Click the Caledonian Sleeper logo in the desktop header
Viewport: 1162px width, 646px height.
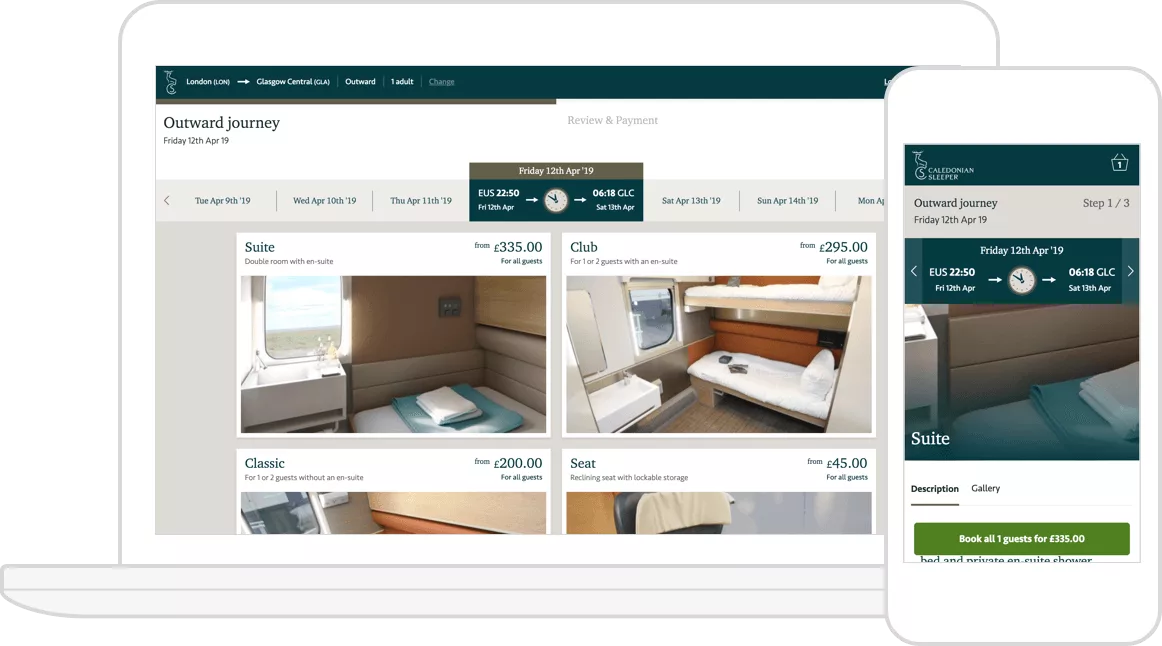click(x=170, y=81)
